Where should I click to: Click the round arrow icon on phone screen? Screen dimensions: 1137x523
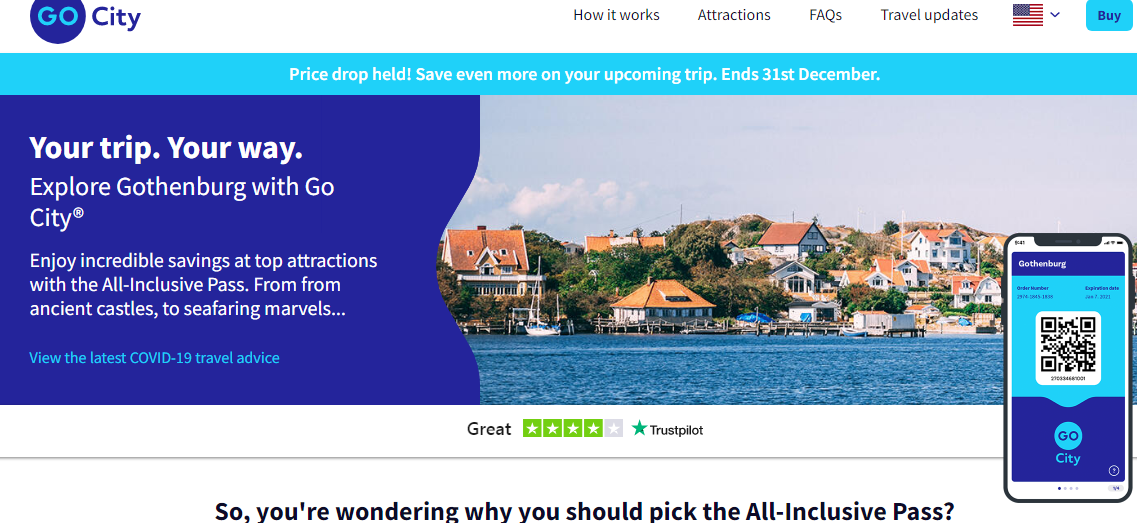click(x=1115, y=471)
